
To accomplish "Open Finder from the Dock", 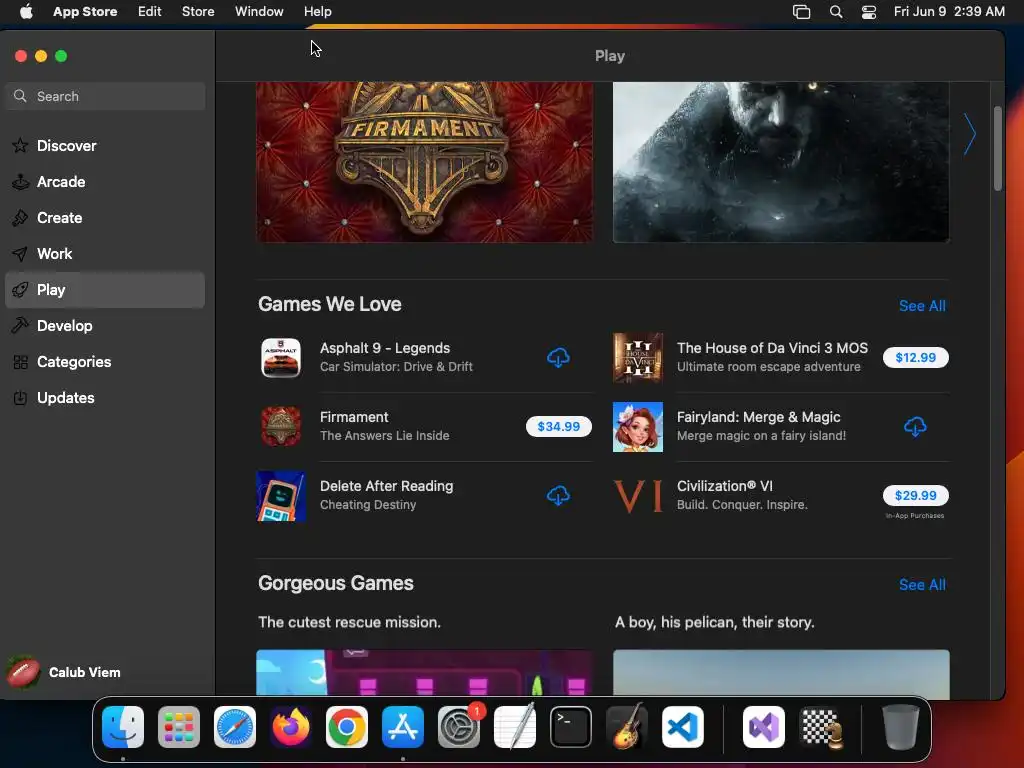I will pyautogui.click(x=123, y=727).
